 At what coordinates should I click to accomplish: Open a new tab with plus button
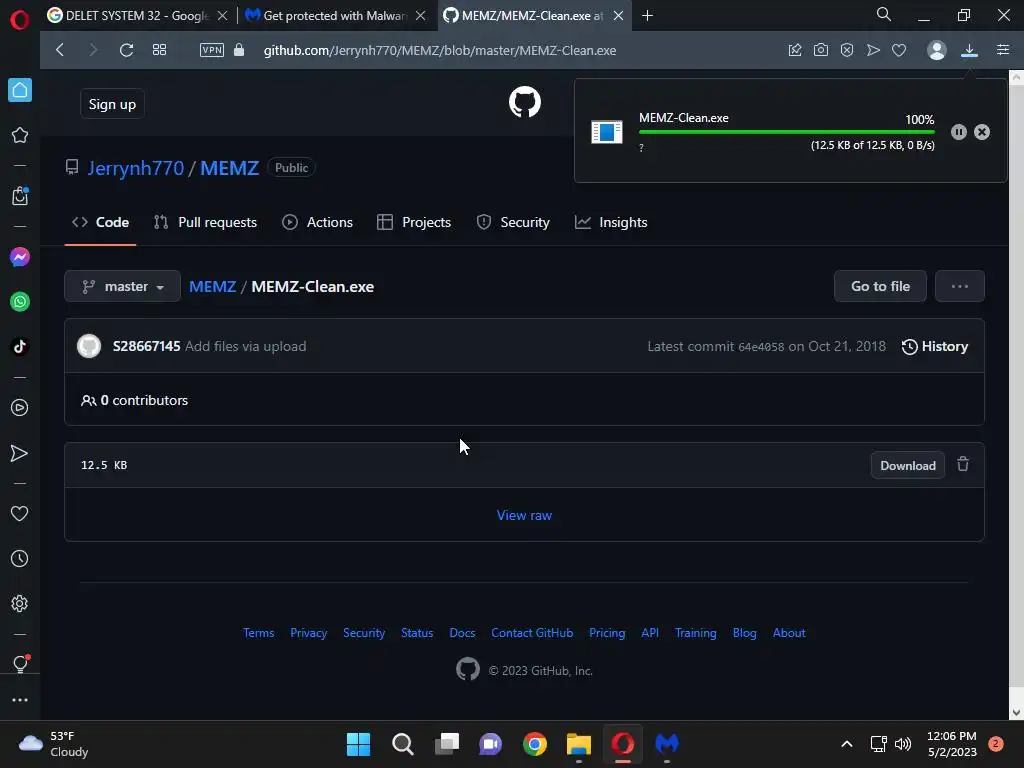(647, 16)
